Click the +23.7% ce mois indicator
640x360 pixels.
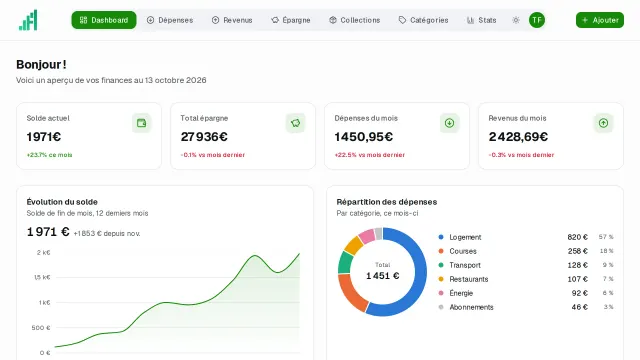pyautogui.click(x=49, y=155)
